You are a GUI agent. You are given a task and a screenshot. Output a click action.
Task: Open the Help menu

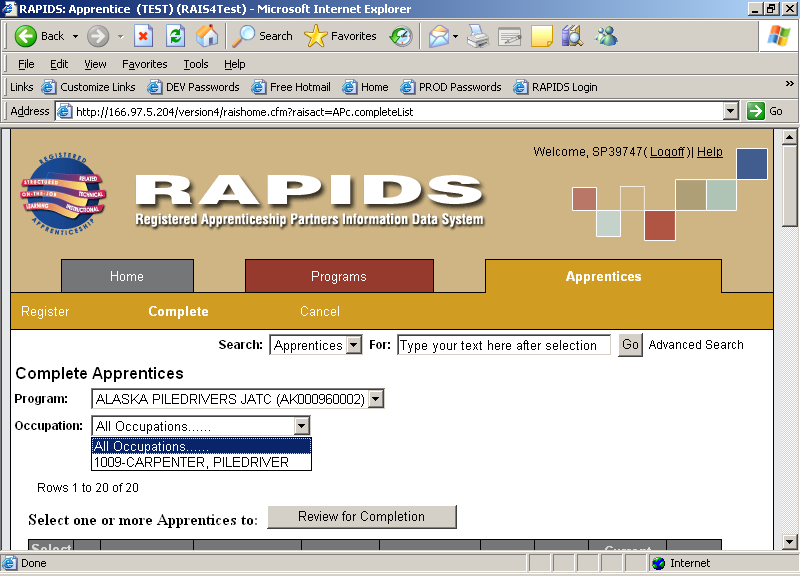pos(234,64)
